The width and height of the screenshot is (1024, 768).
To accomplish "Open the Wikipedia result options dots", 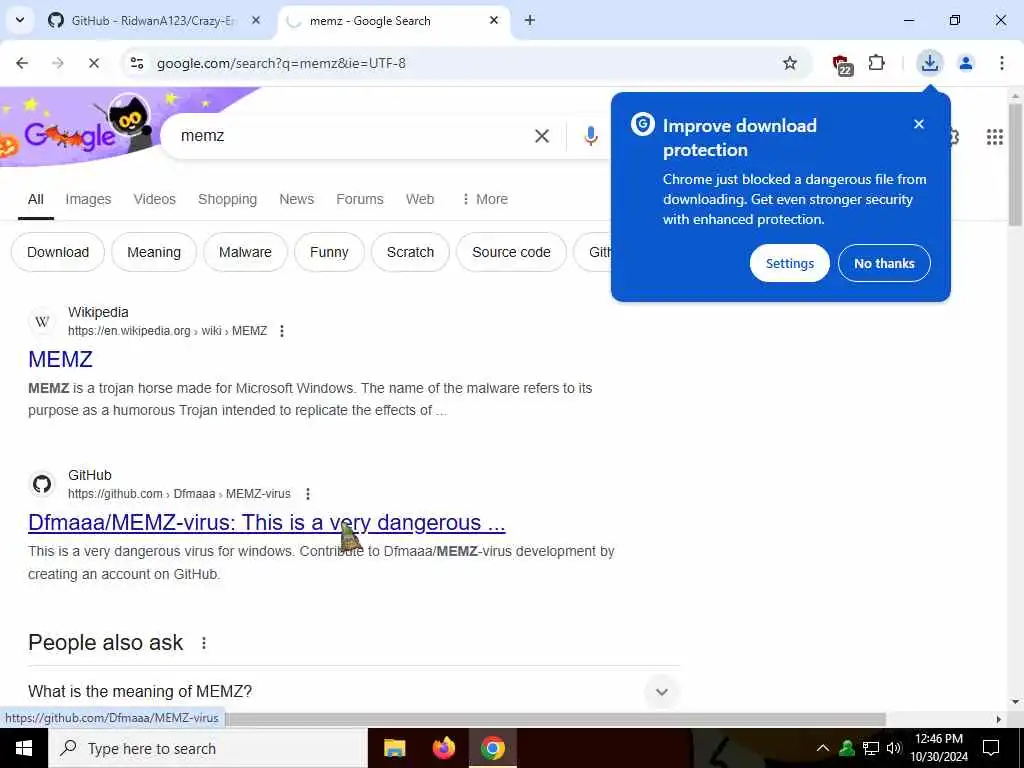I will 281,331.
